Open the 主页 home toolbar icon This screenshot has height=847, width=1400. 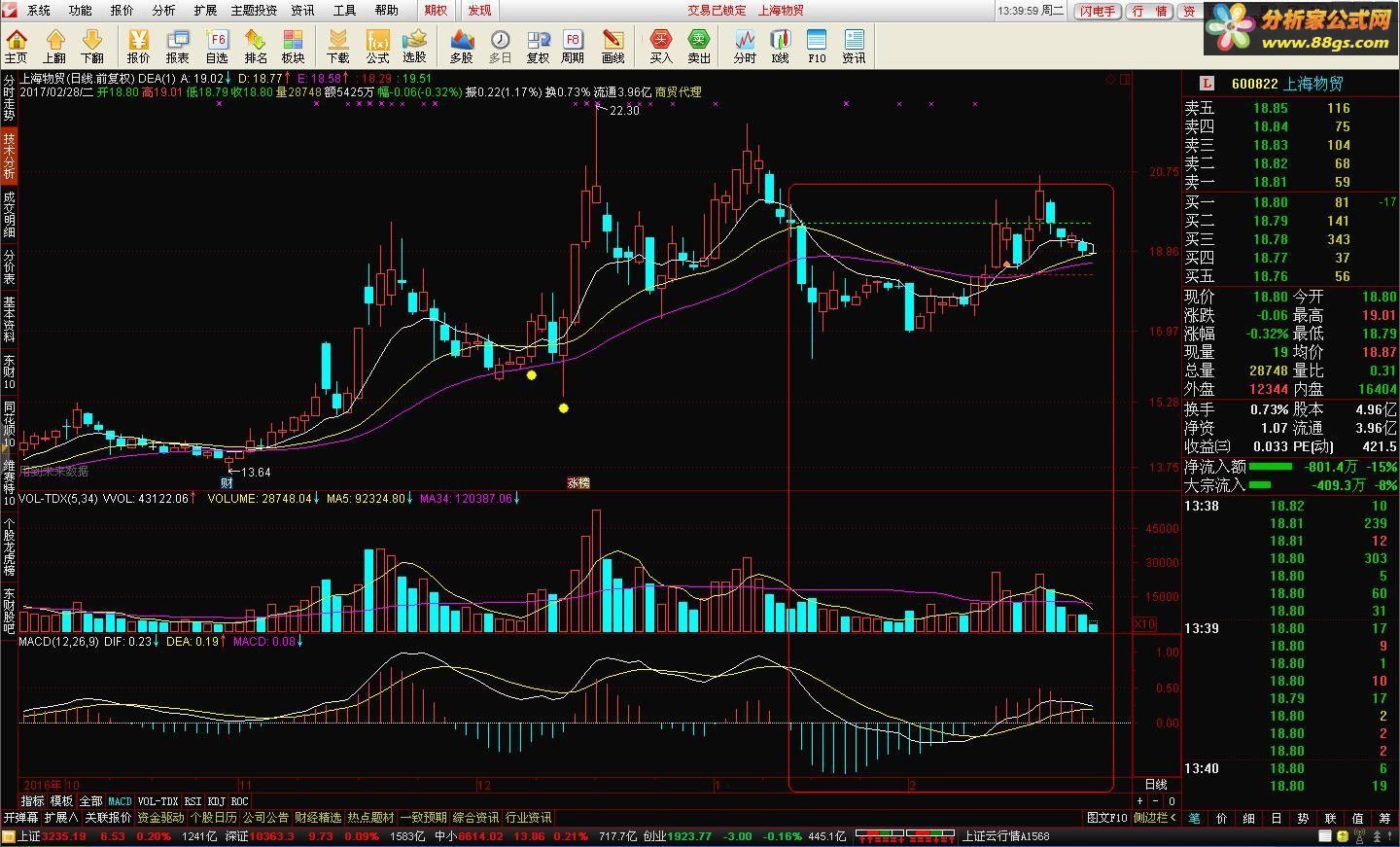point(17,46)
